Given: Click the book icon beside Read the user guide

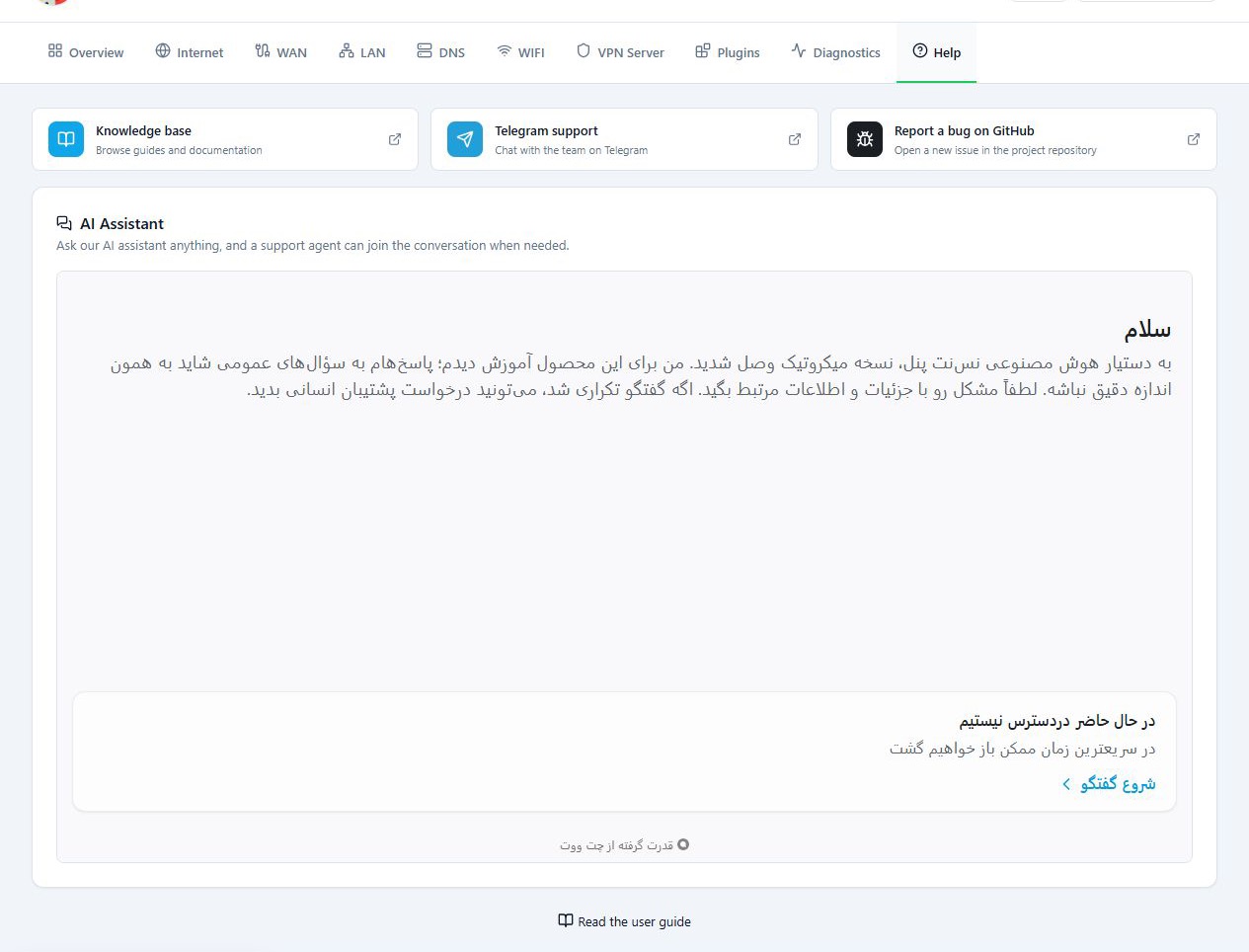Looking at the screenshot, I should (x=566, y=920).
